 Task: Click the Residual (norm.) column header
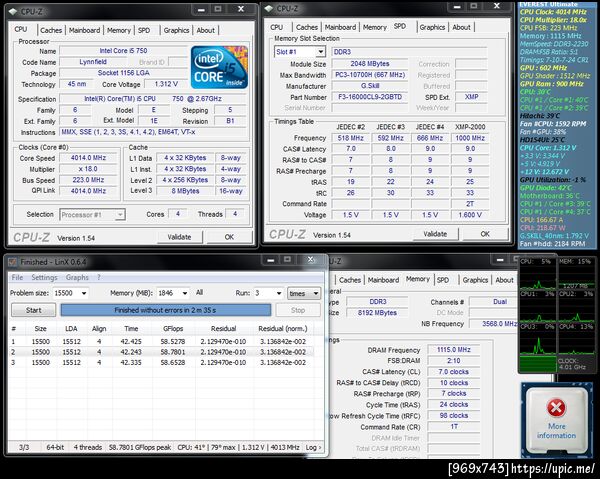(x=283, y=328)
